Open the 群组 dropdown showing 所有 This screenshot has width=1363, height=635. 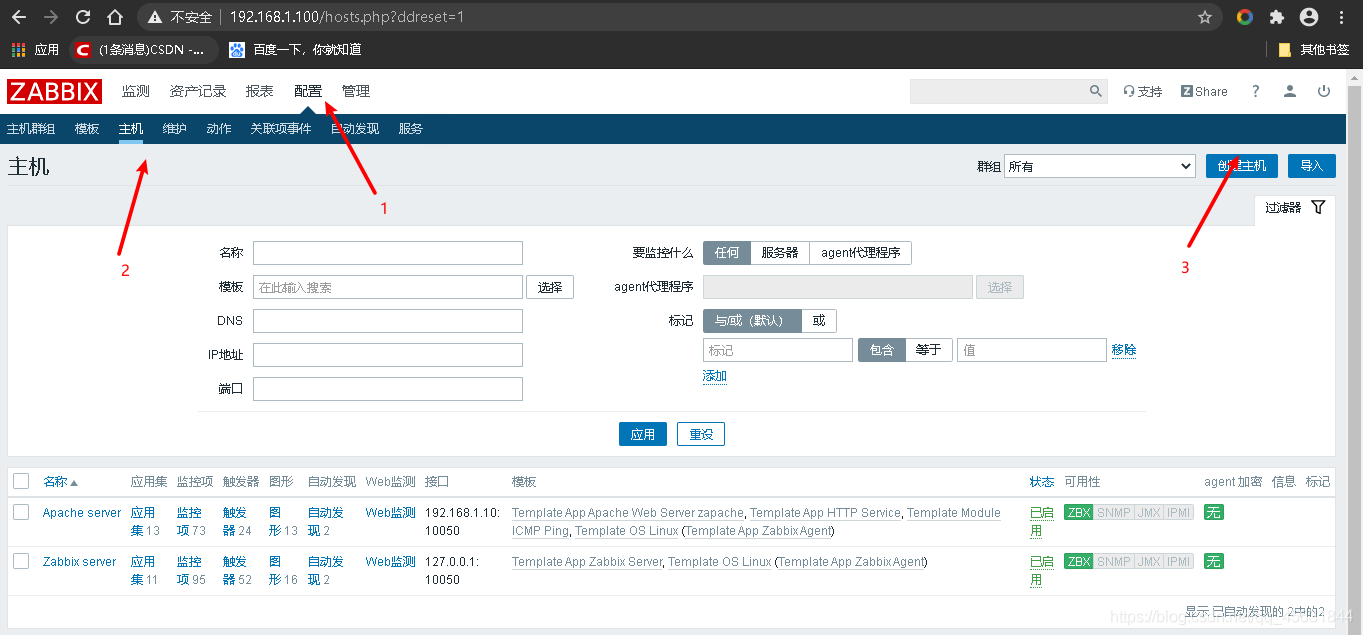1100,166
